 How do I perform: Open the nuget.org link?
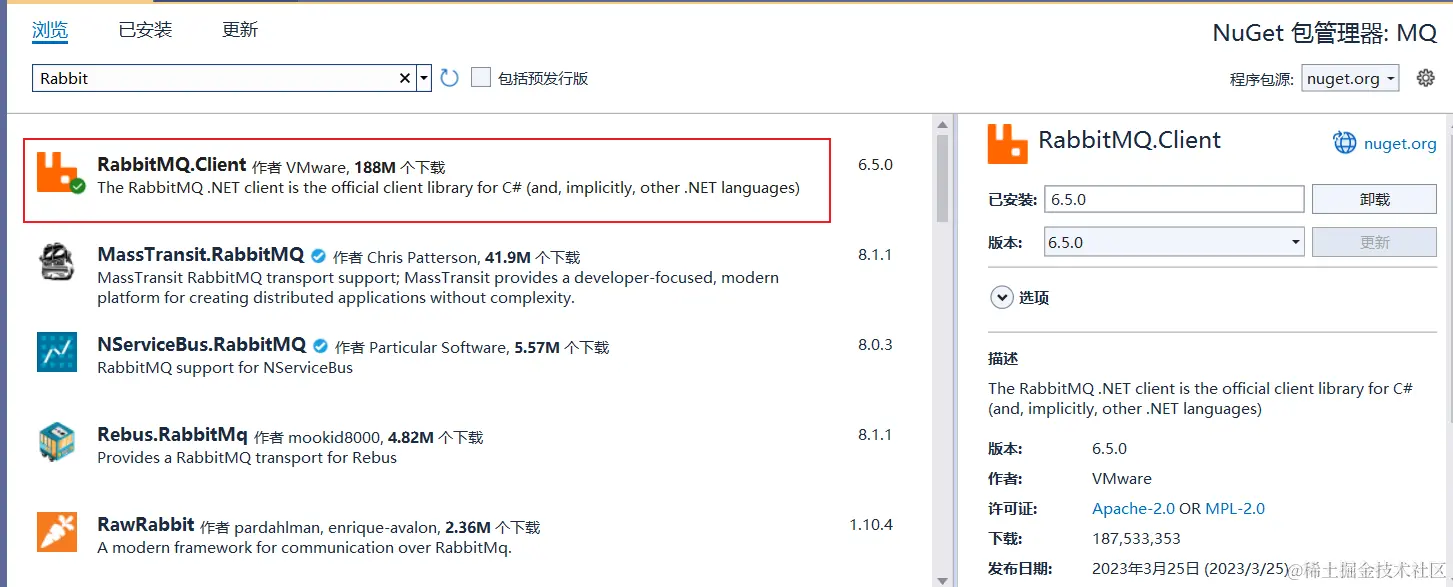(x=1399, y=144)
